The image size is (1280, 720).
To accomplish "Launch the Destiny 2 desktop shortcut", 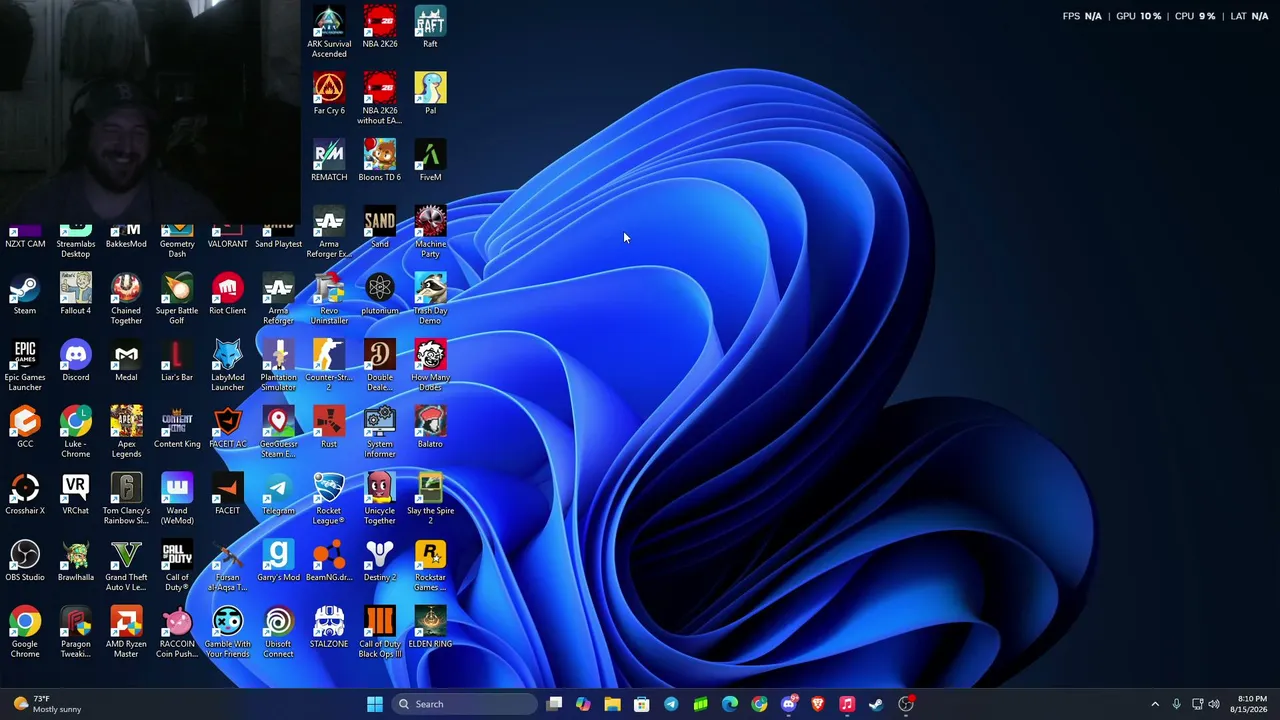I will 380,560.
